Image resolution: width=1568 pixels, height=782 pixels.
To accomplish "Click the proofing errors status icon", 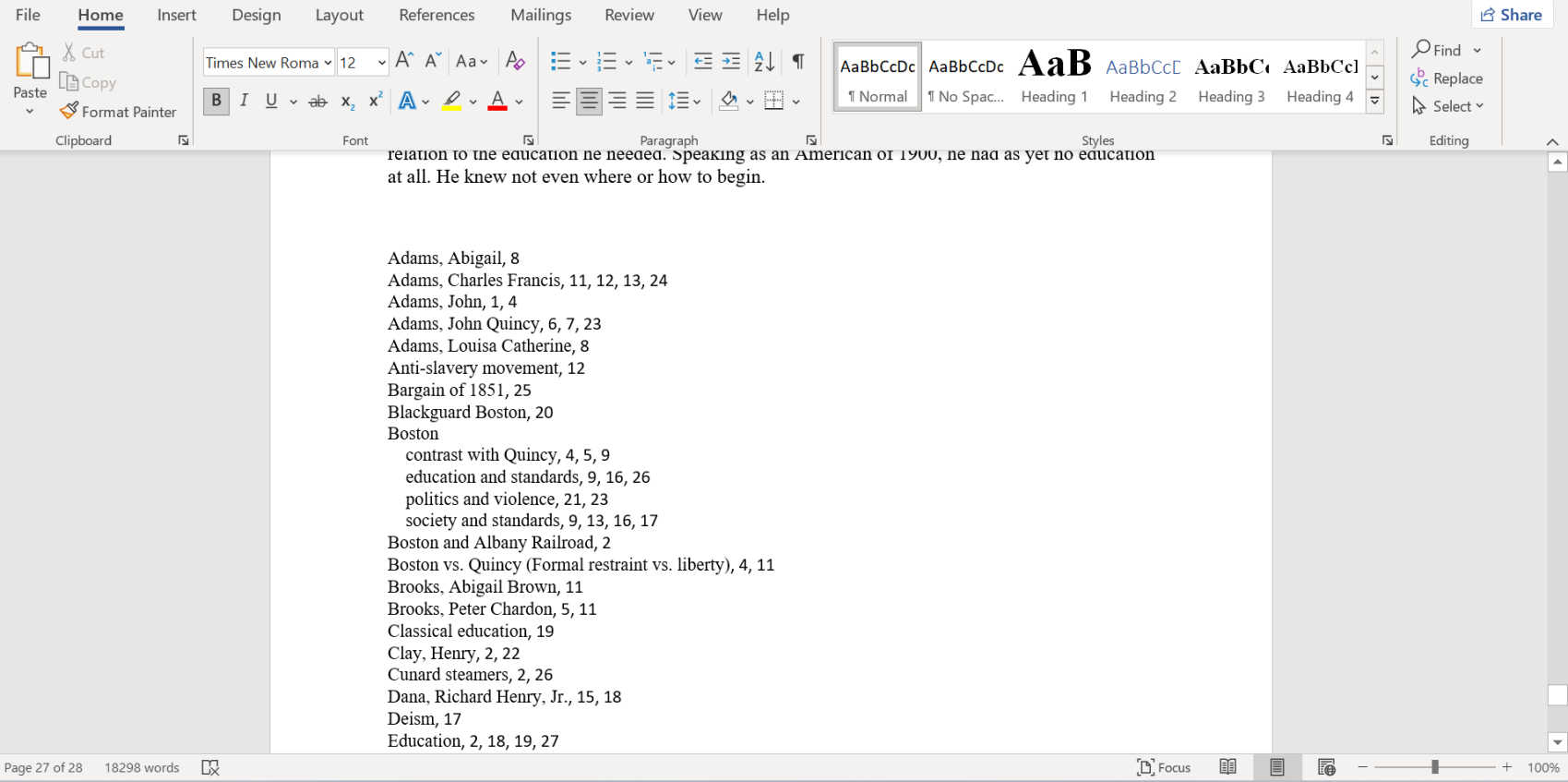I will click(210, 767).
